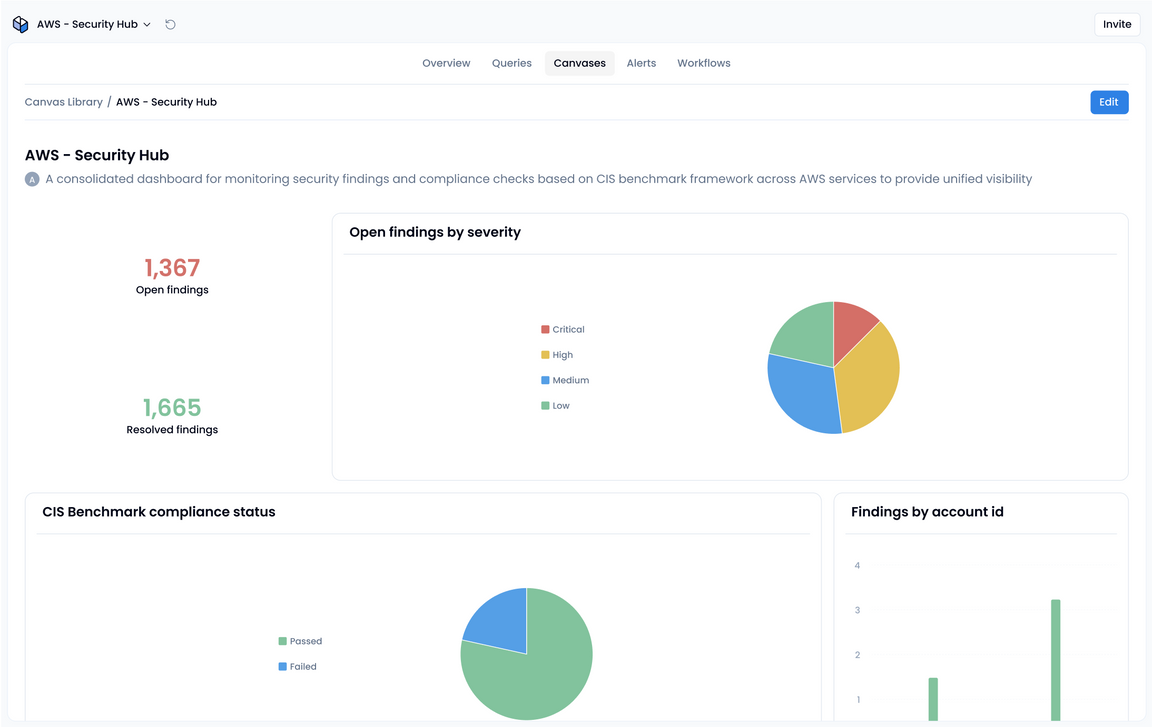Viewport: 1152px width, 727px height.
Task: Click the taller bar in Findings by account id
Action: tap(1056, 659)
